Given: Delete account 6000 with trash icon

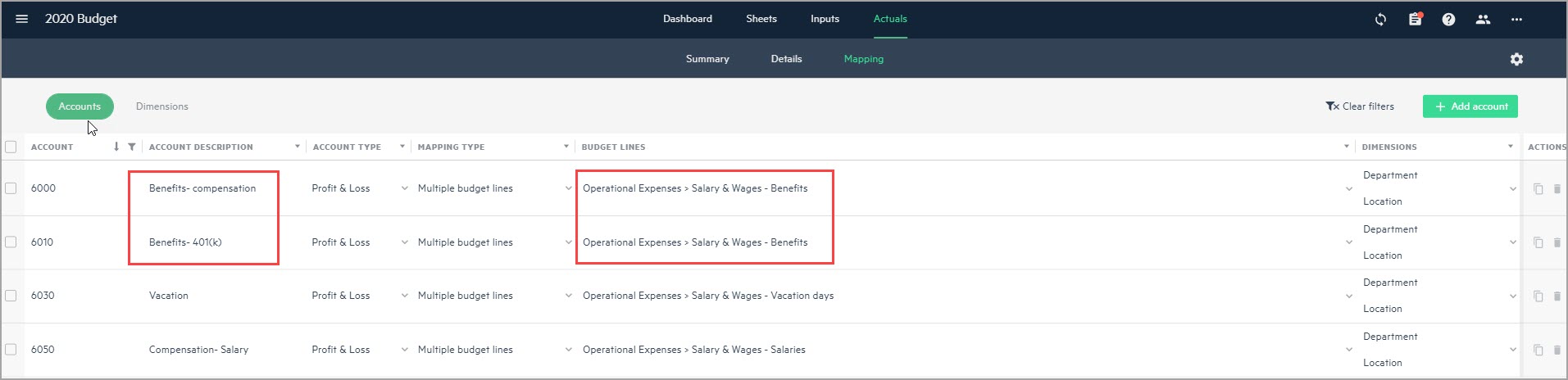Looking at the screenshot, I should point(1557,188).
